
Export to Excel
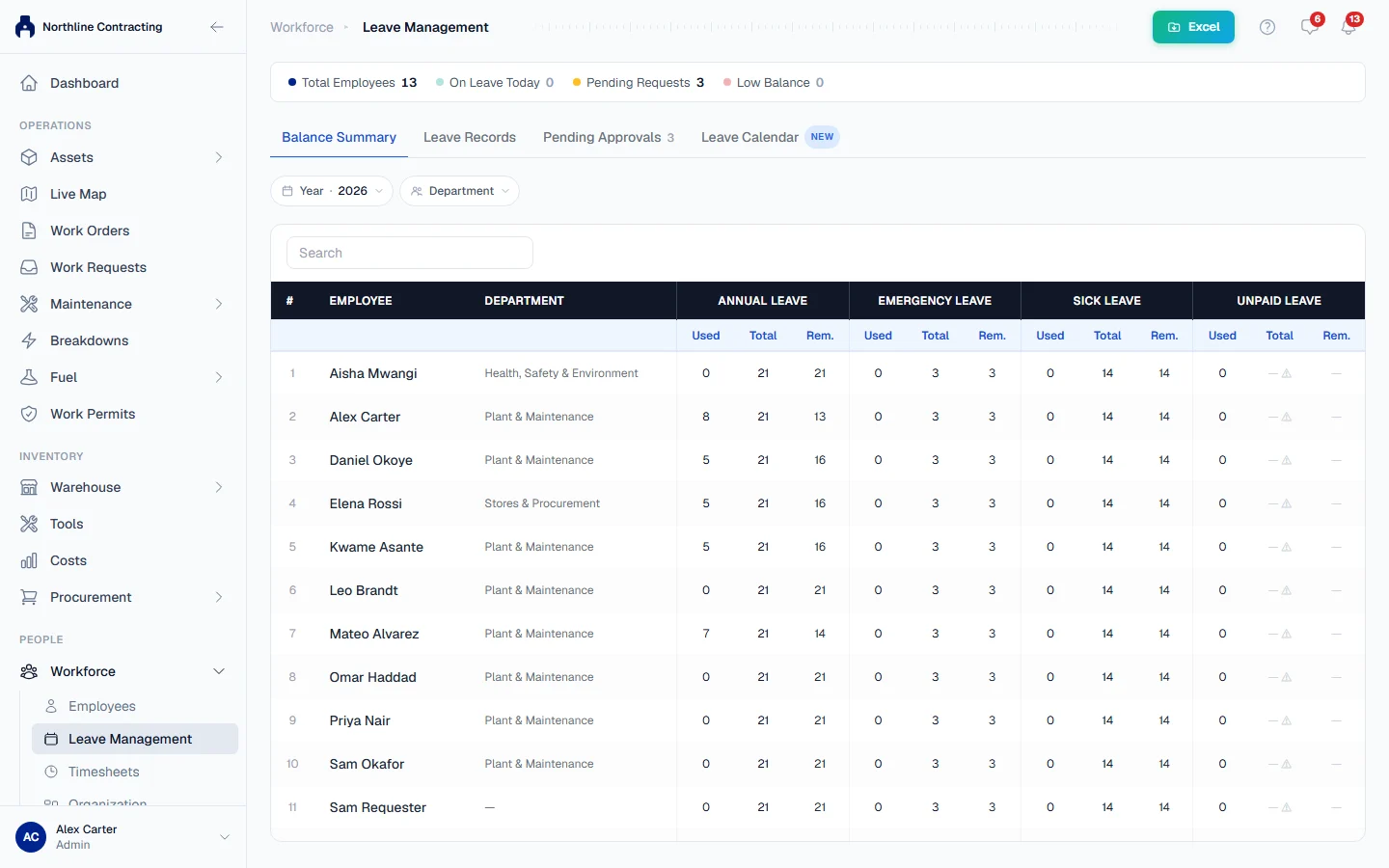click(x=1193, y=27)
